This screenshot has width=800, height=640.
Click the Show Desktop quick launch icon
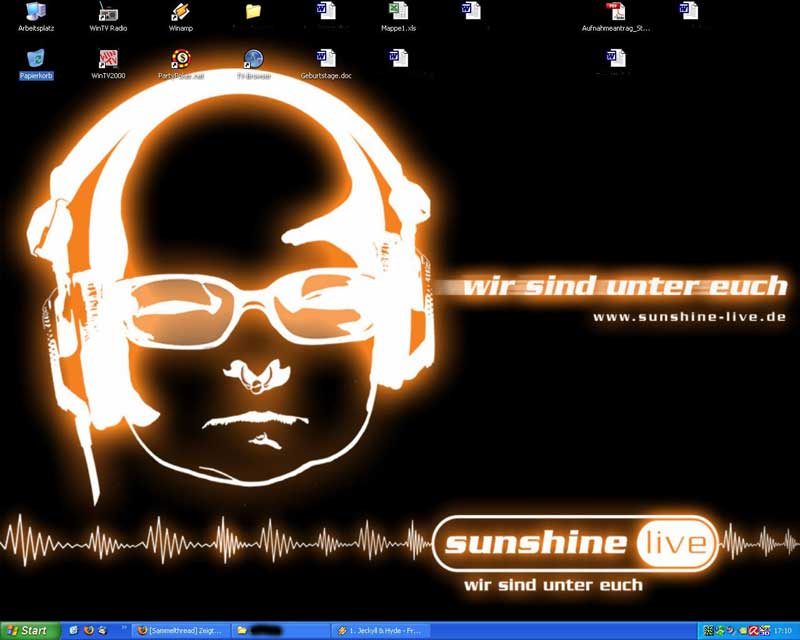tap(73, 630)
